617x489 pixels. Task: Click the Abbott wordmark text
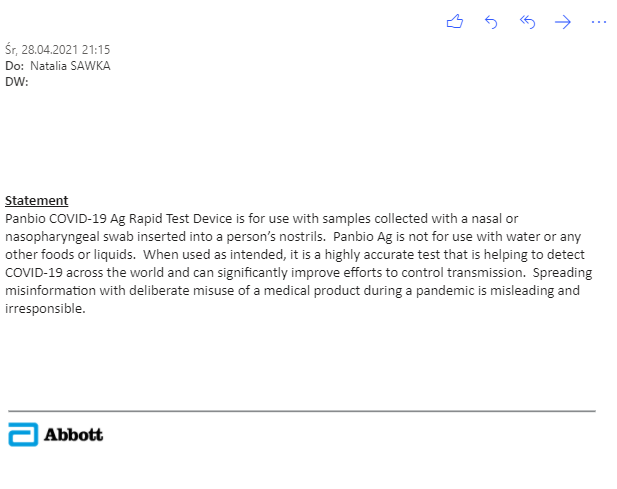click(x=74, y=435)
